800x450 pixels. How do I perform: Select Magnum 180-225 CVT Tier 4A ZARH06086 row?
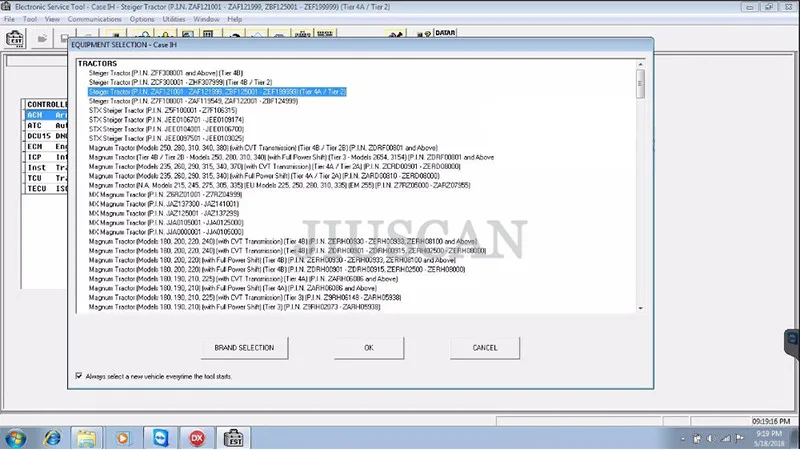(x=243, y=279)
